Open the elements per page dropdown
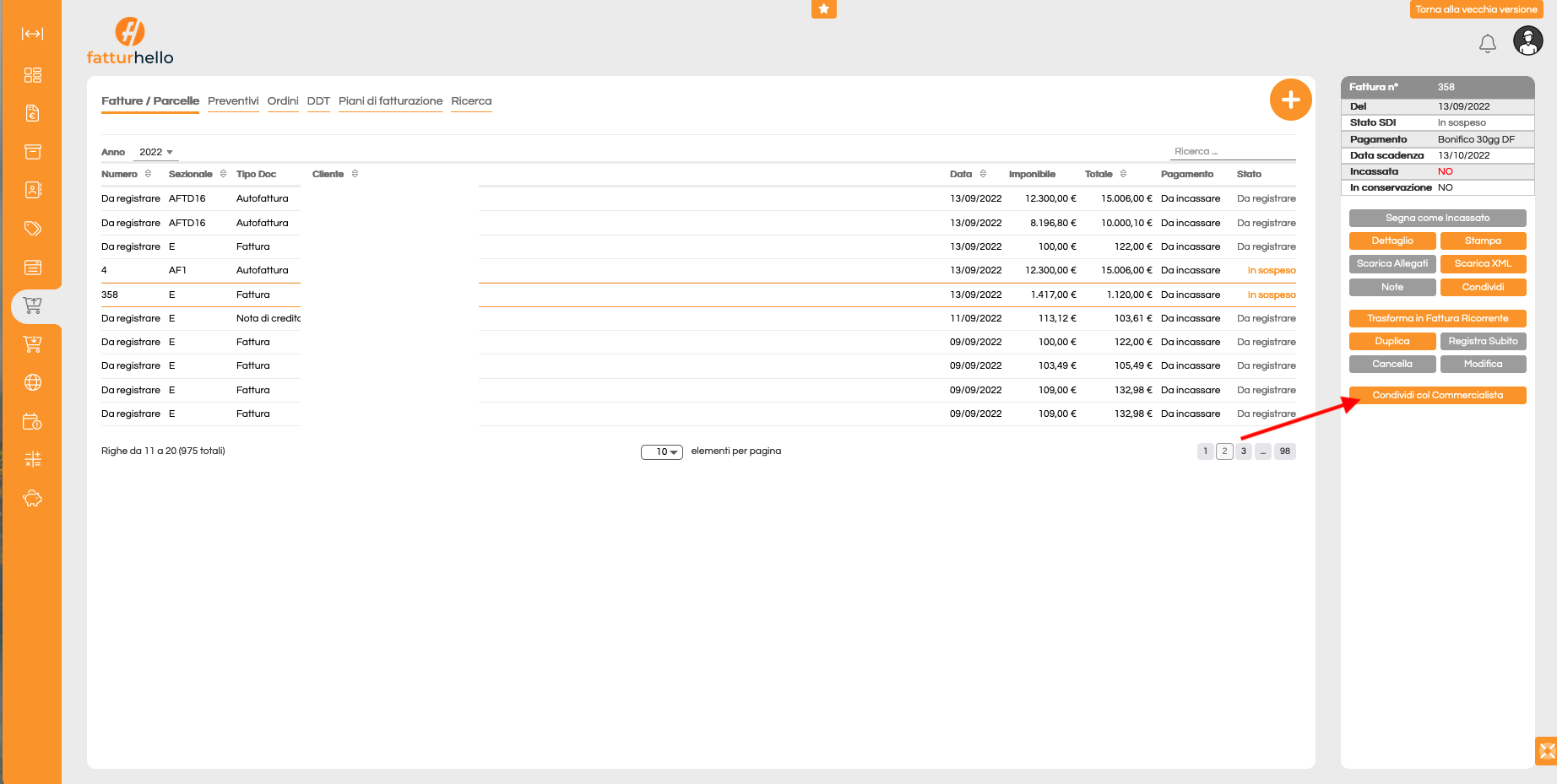 coord(661,452)
